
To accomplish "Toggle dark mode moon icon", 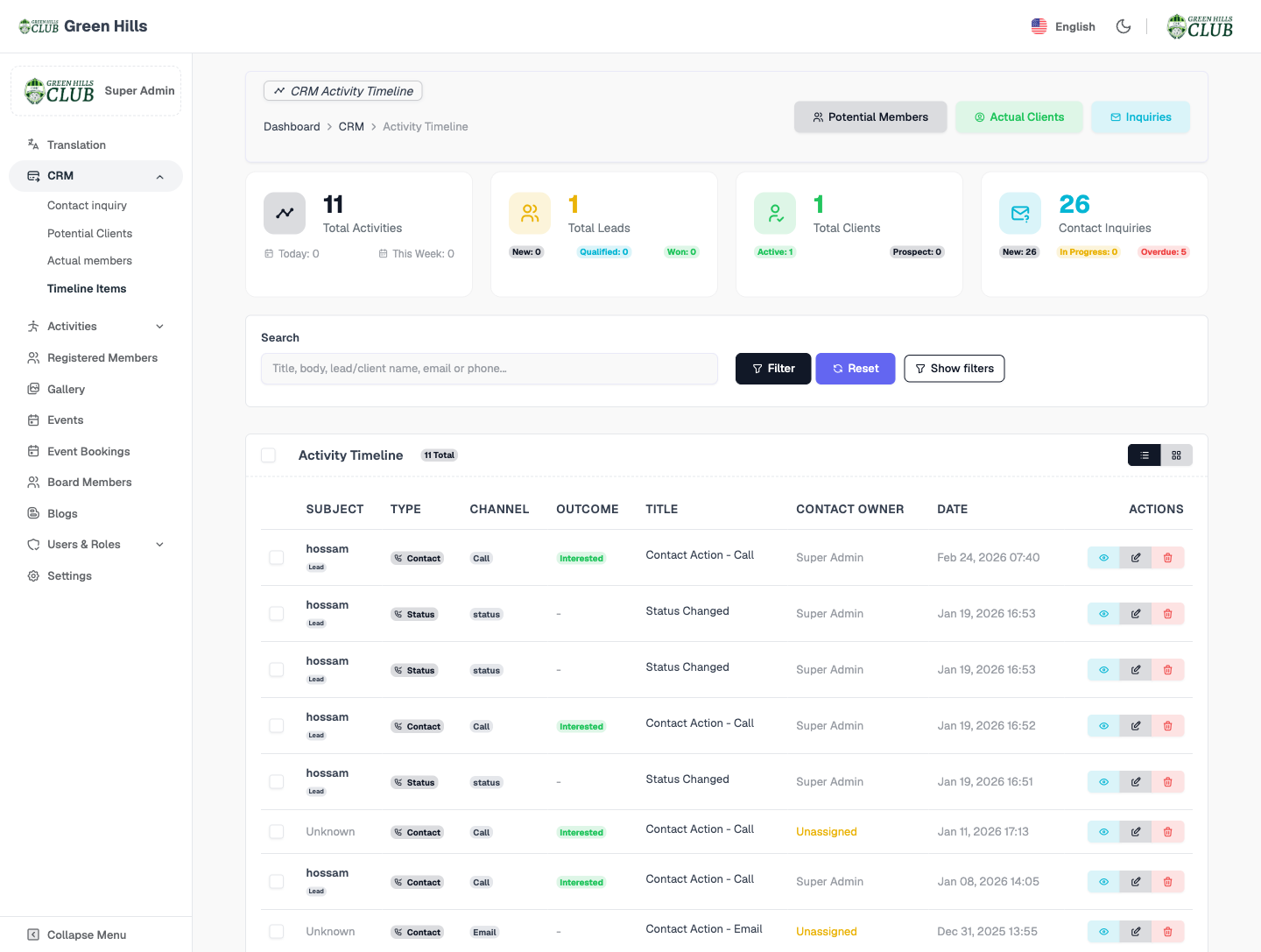I will (1124, 26).
